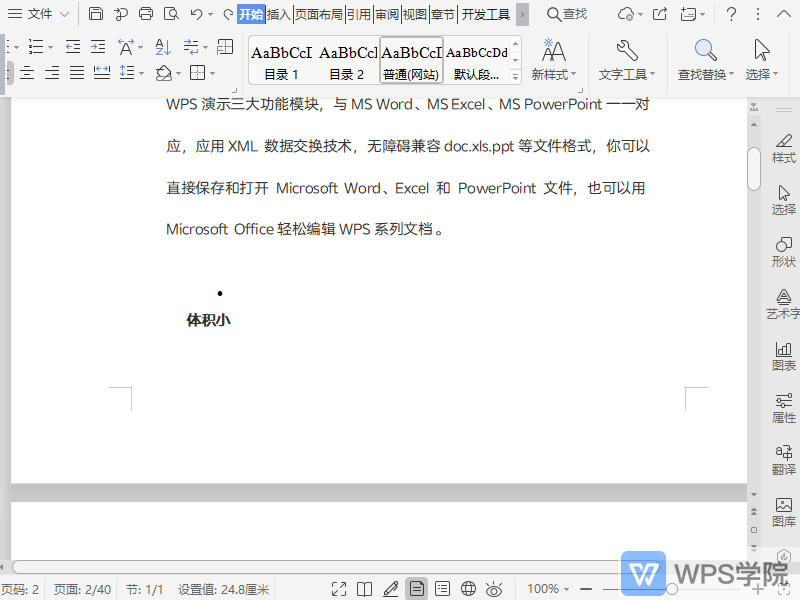The height and width of the screenshot is (600, 800).
Task: Open the 艺术字 word art panel
Action: (x=783, y=303)
